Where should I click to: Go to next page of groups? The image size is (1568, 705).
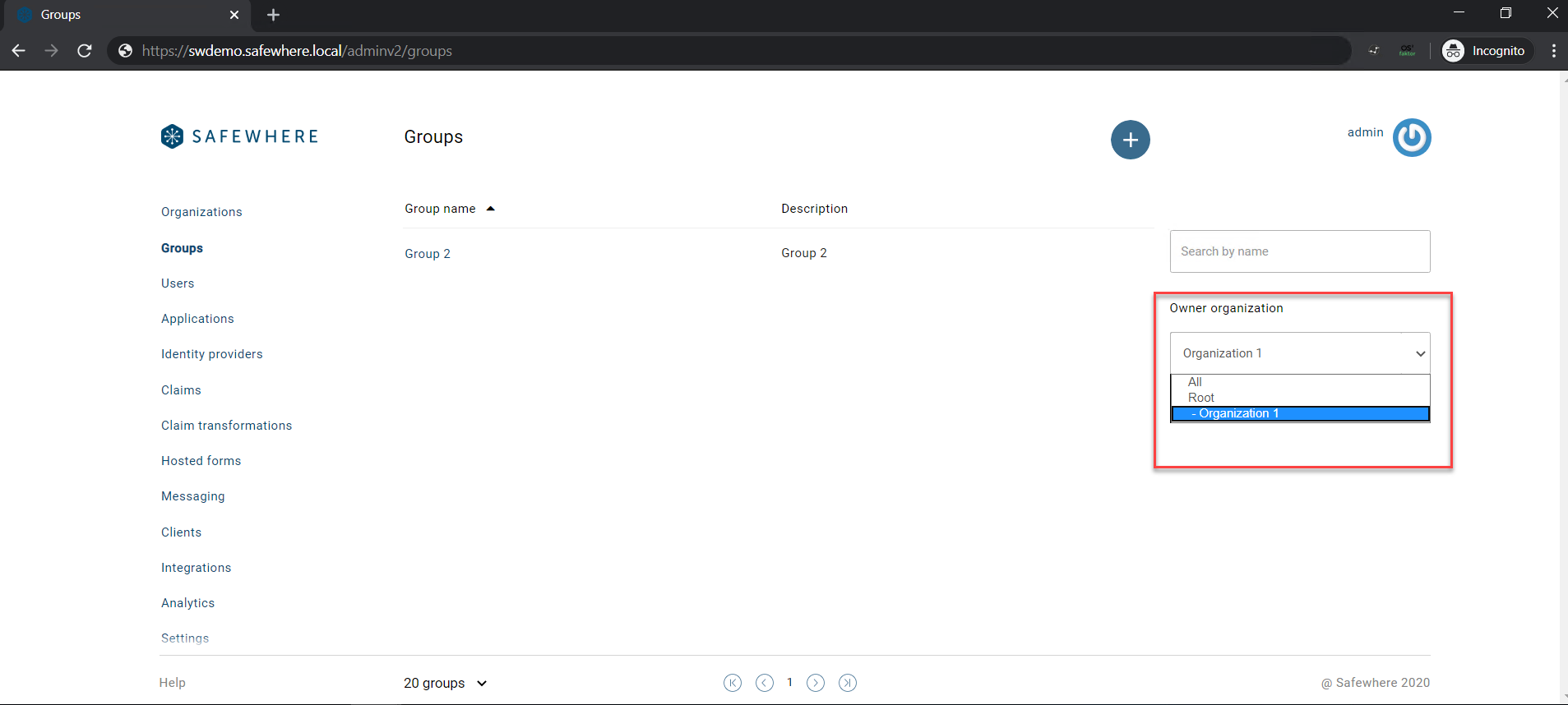point(815,683)
